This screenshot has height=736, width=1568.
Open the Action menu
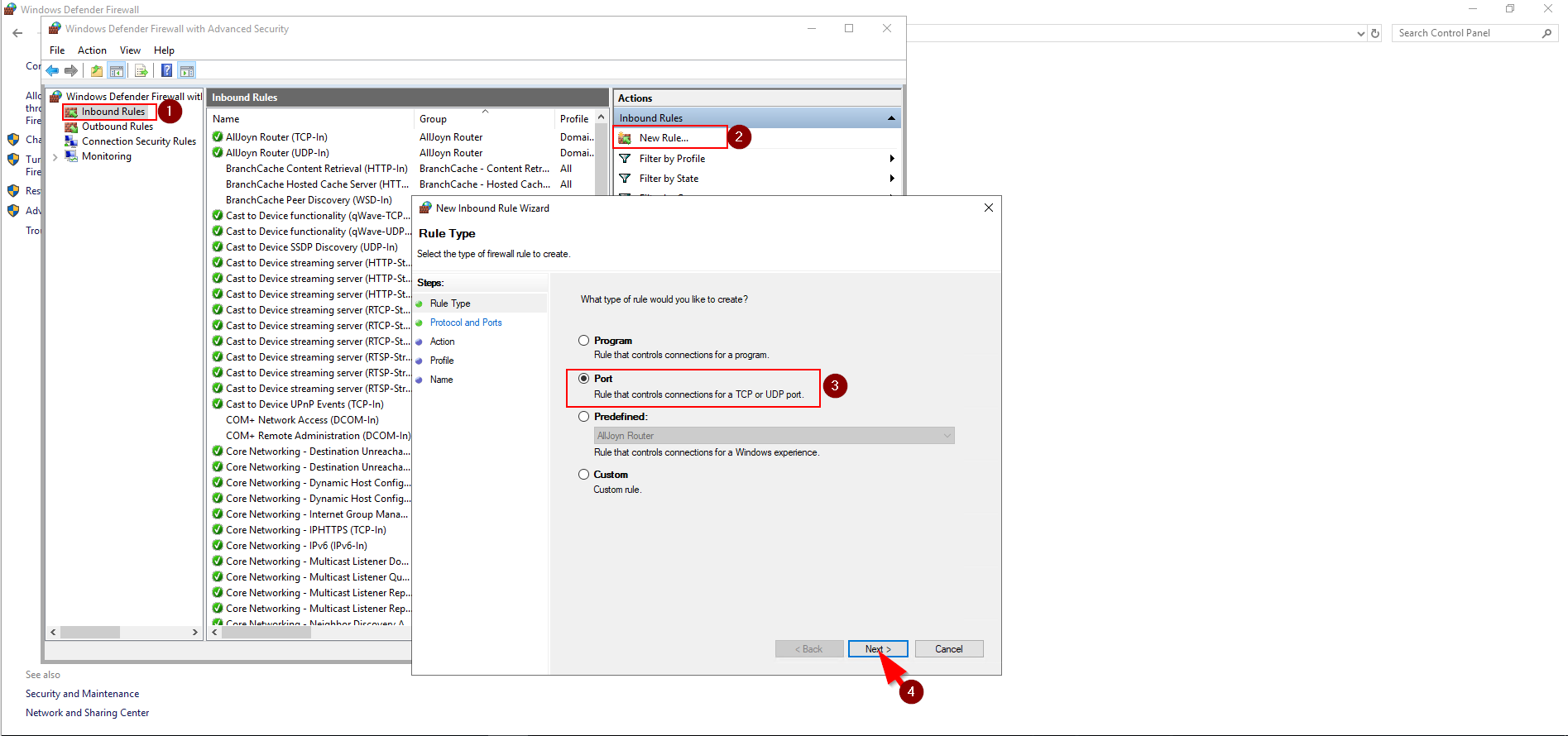point(92,50)
